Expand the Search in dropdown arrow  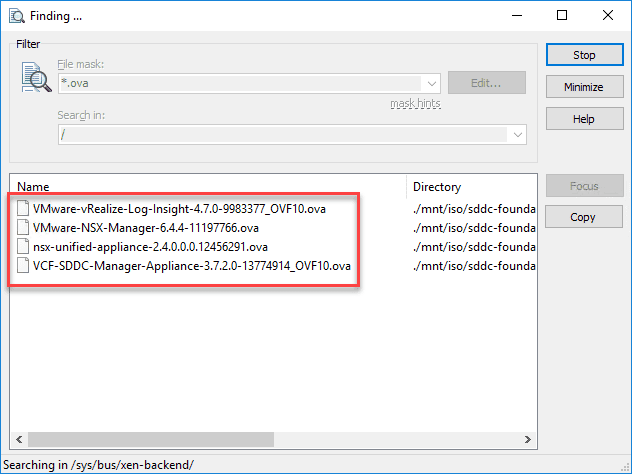click(518, 135)
